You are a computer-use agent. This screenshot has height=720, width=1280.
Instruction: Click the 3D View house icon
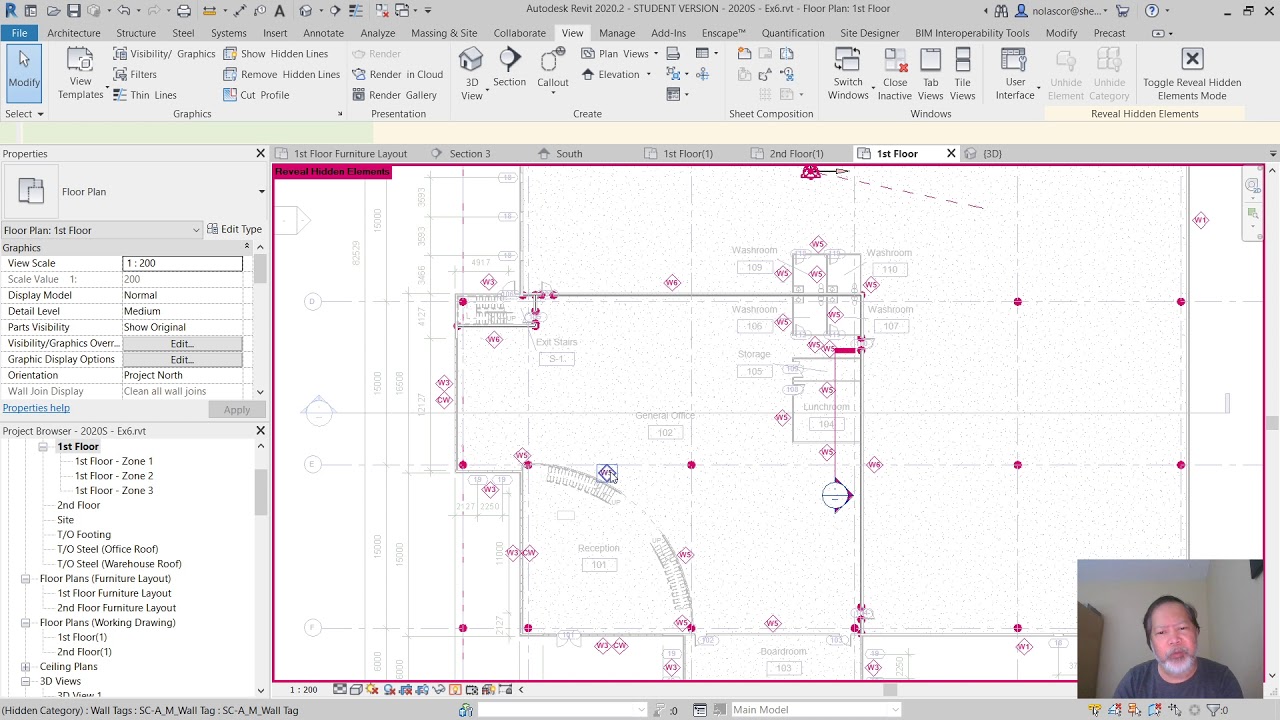click(x=471, y=62)
